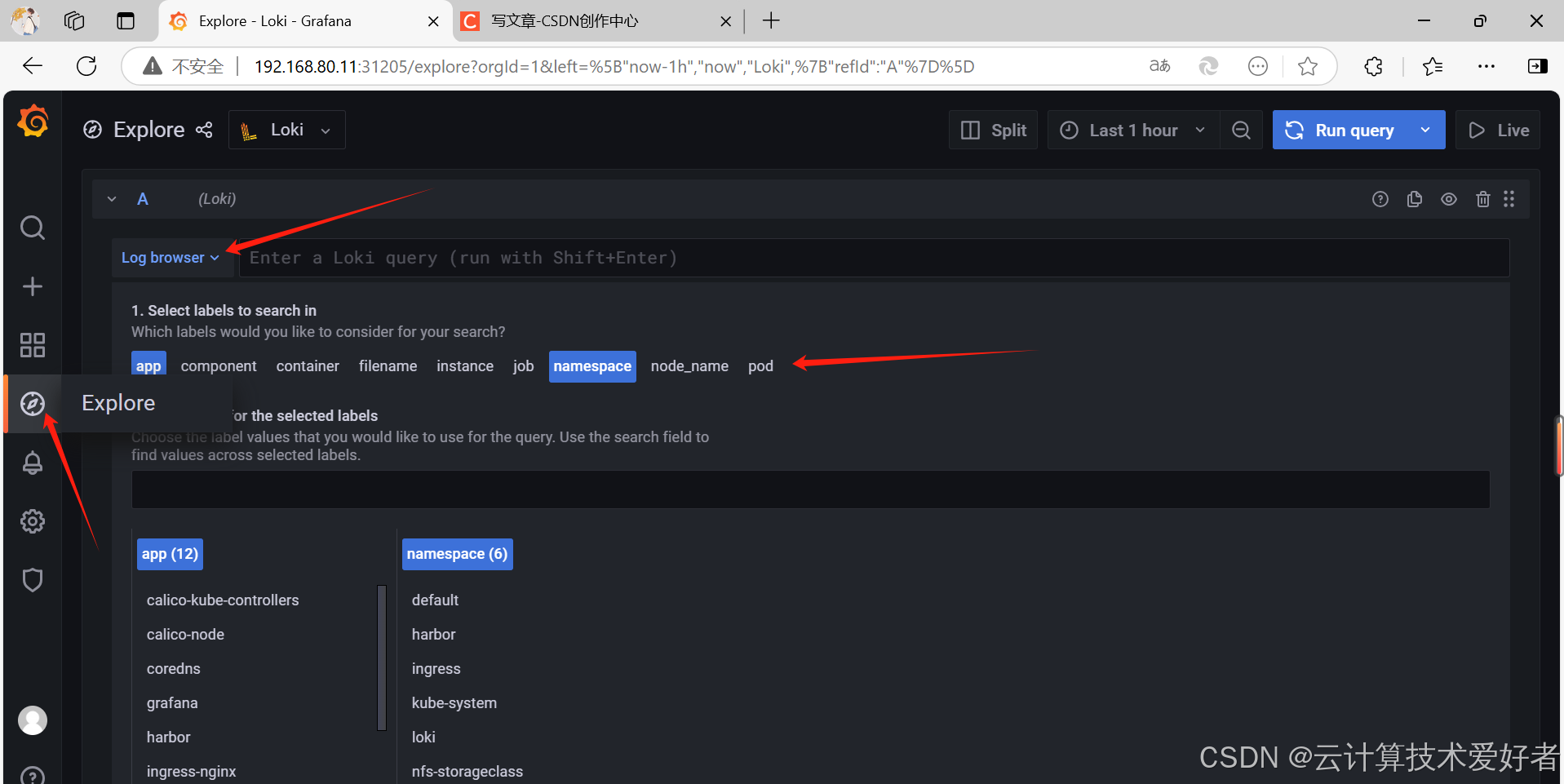Share the Explore view via share icon
Image resolution: width=1564 pixels, height=784 pixels.
click(x=204, y=130)
